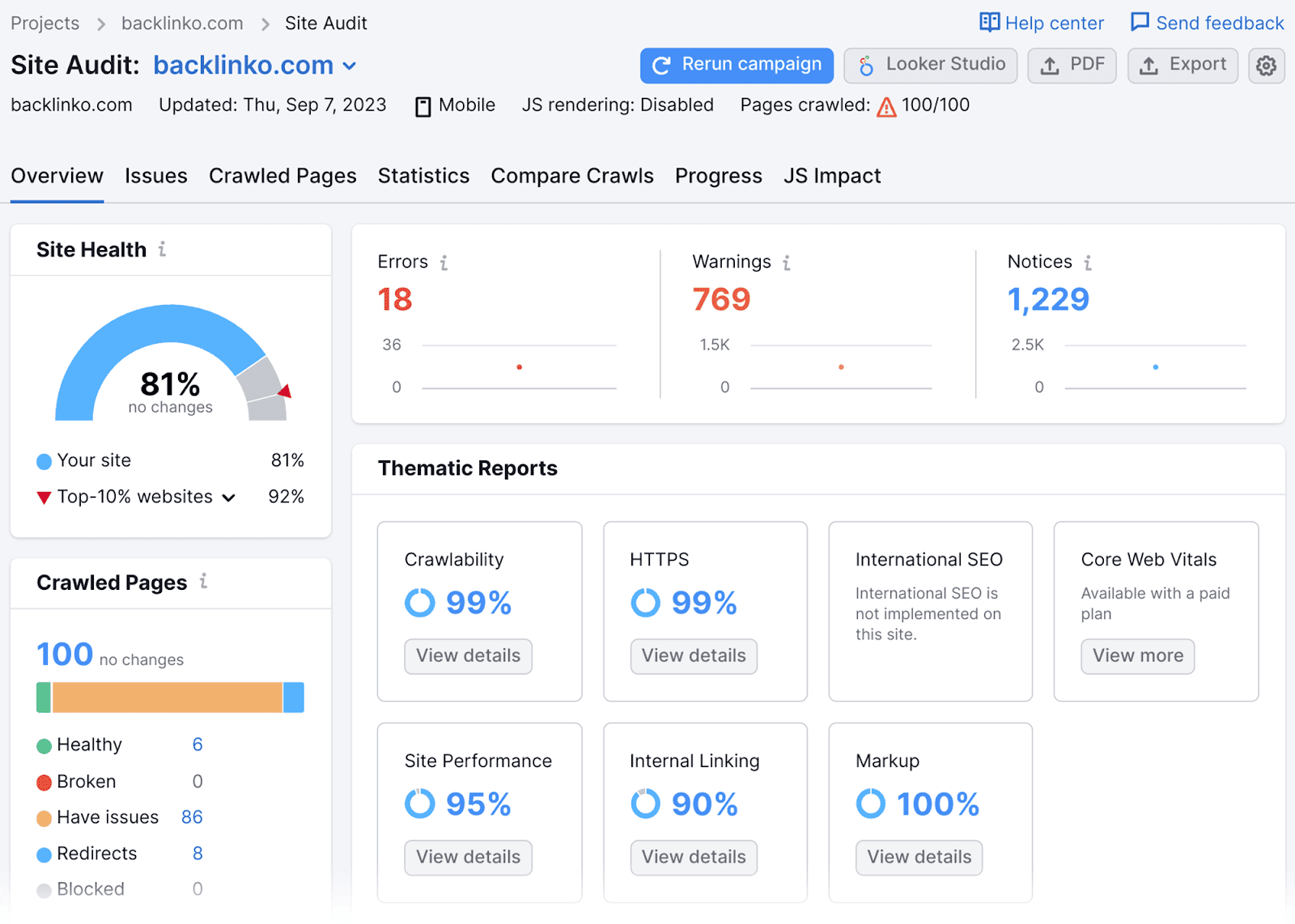Open Looker Studio
Viewport: 1295px width, 924px height.
coord(930,66)
